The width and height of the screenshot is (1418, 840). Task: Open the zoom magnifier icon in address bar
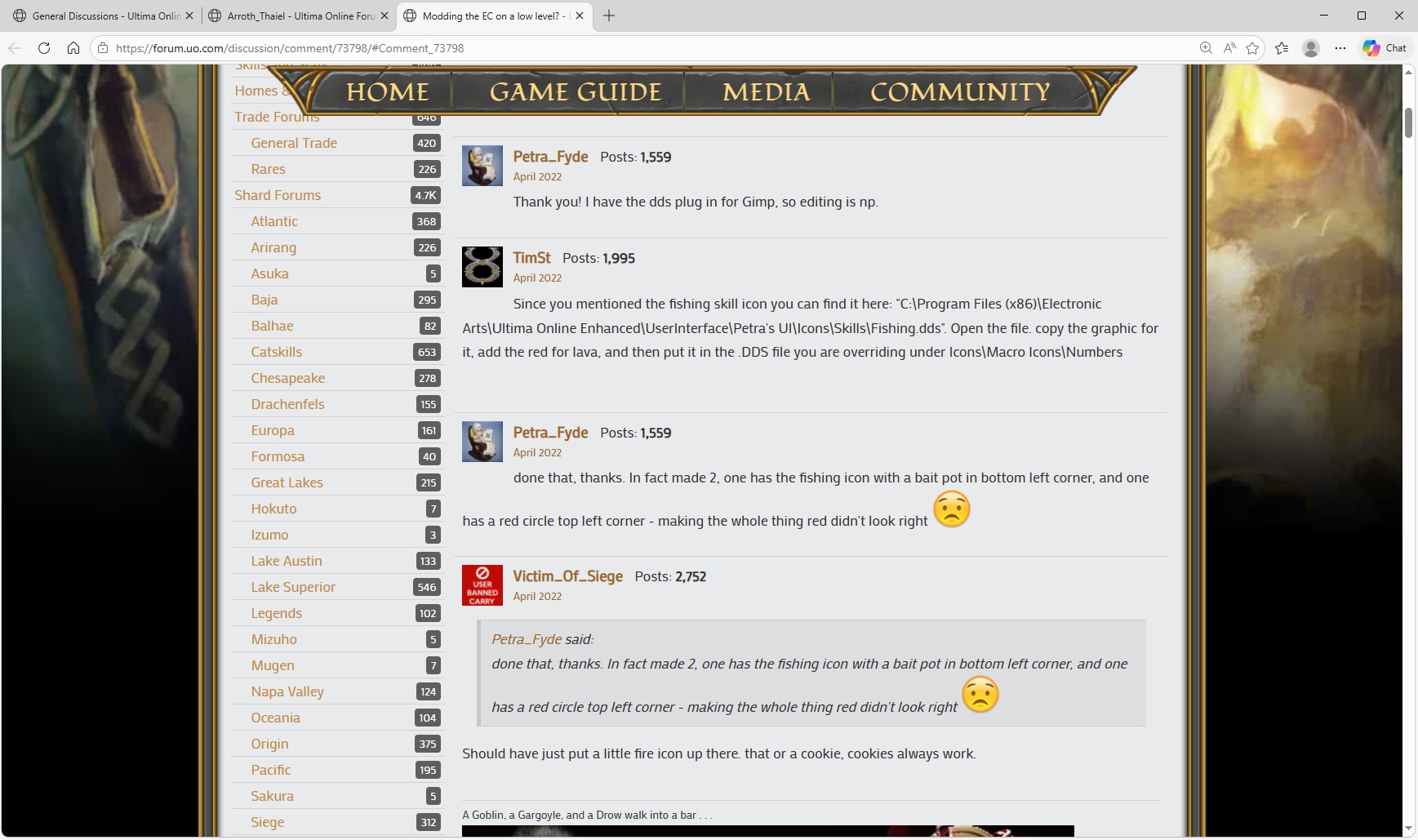coord(1206,48)
